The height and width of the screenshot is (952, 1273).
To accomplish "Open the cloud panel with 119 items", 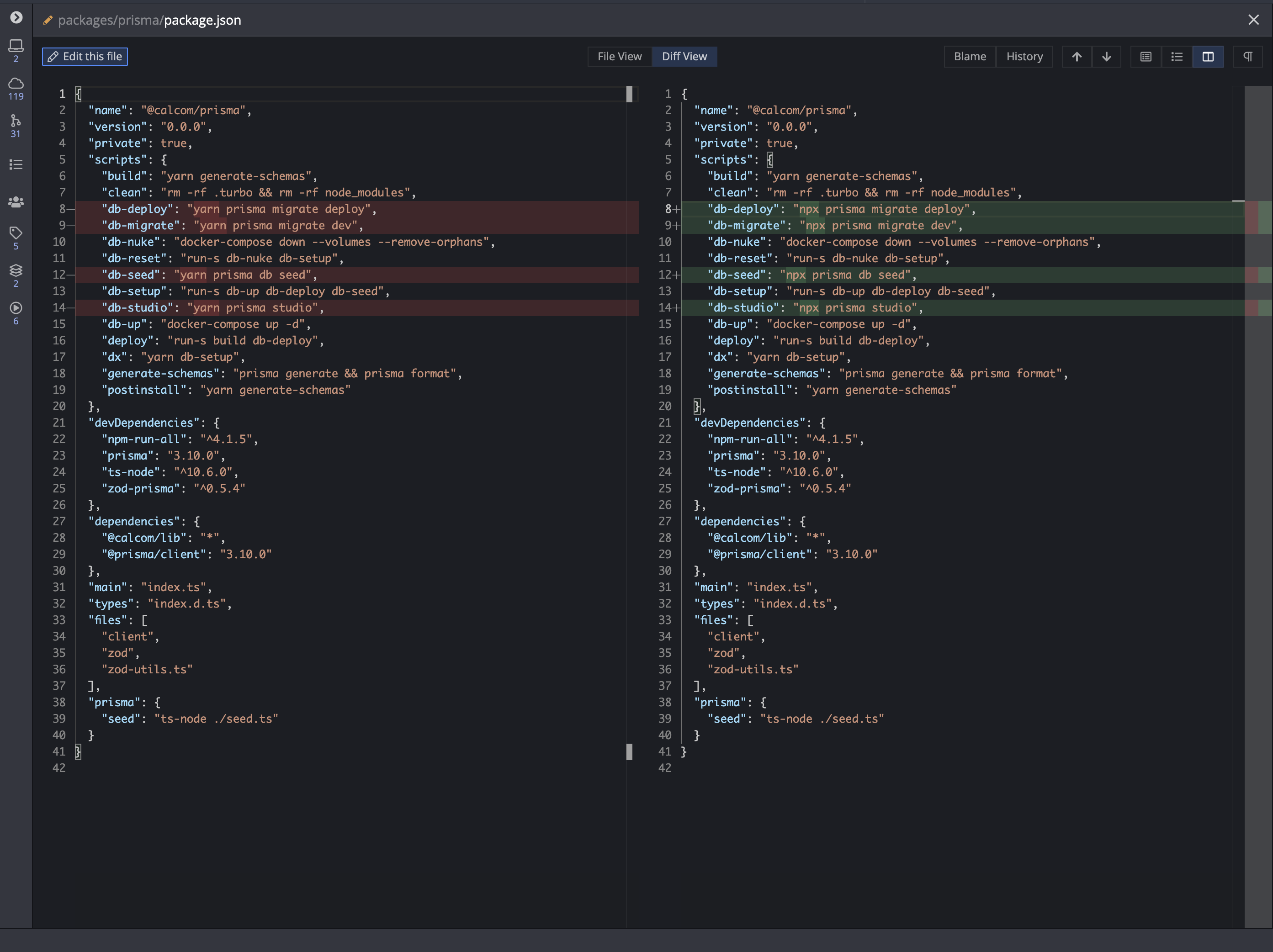I will (16, 86).
